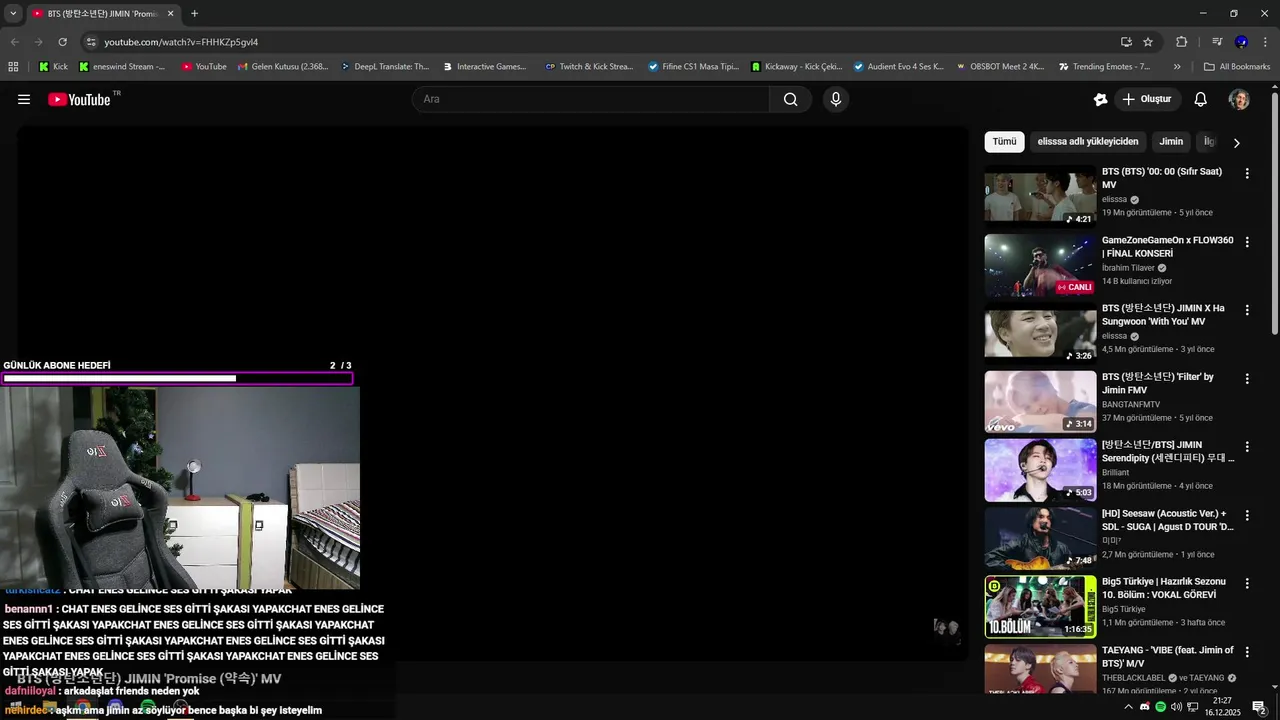The width and height of the screenshot is (1280, 720).
Task: Open the volume speaker tray icon
Action: coord(1177,707)
